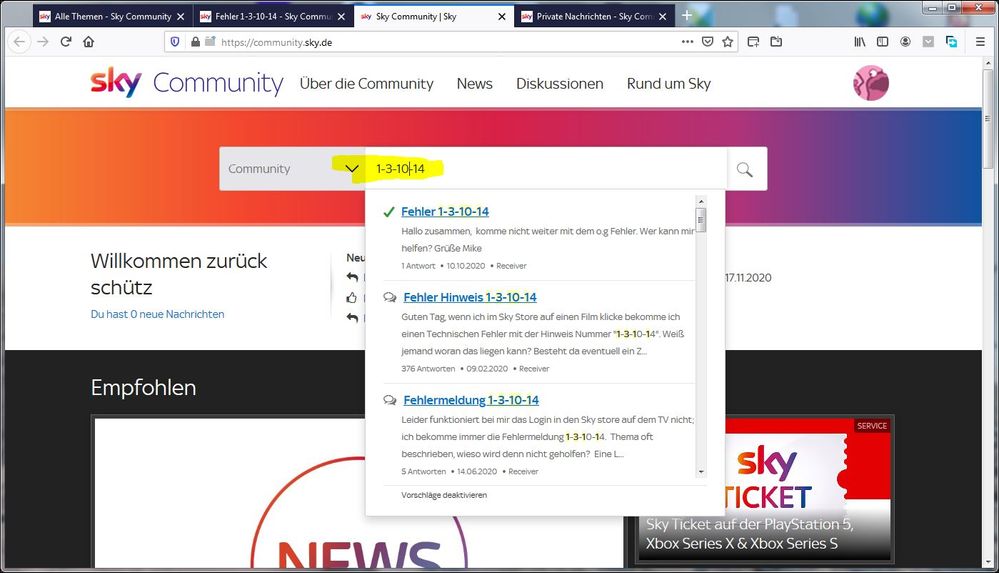Click the magnifying glass search button
The image size is (999, 573).
point(744,169)
